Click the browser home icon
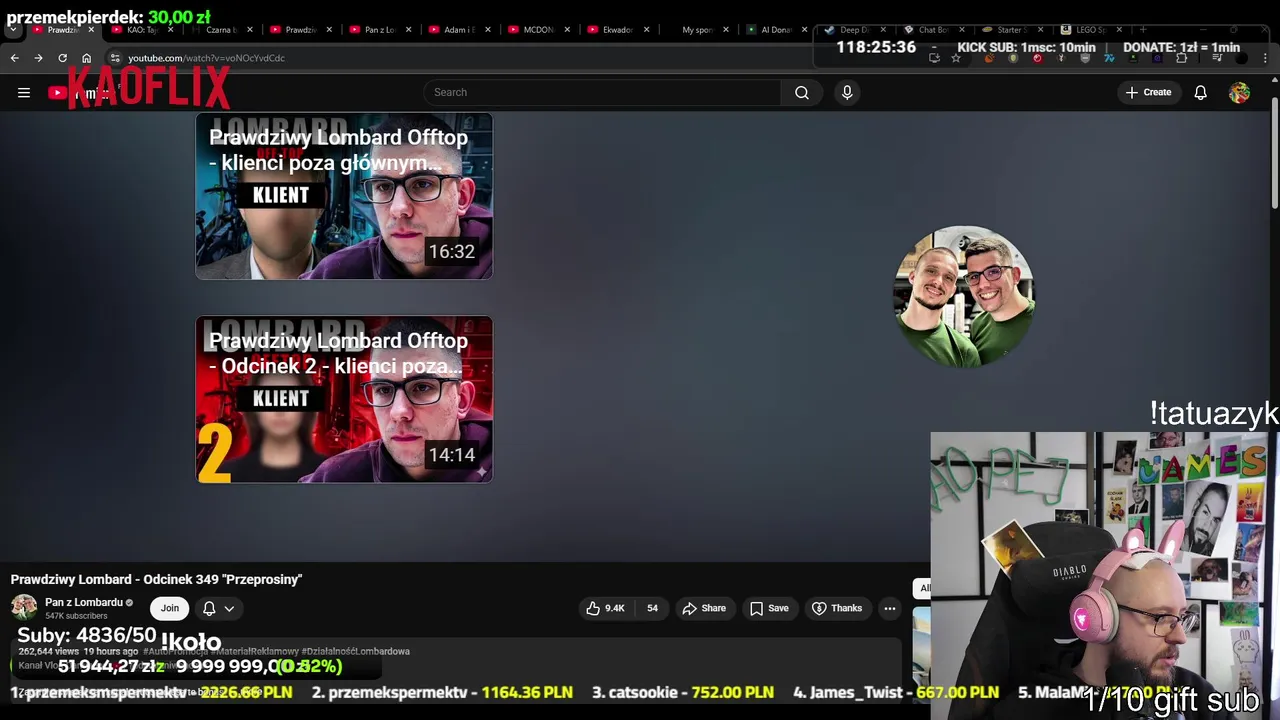 pos(86,58)
